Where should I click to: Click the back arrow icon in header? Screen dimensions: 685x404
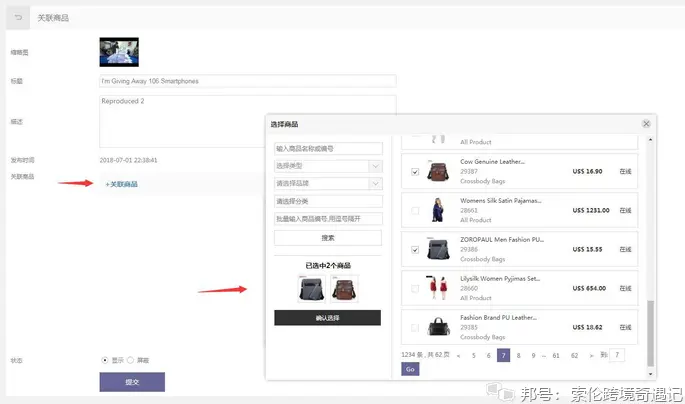pyautogui.click(x=19, y=18)
